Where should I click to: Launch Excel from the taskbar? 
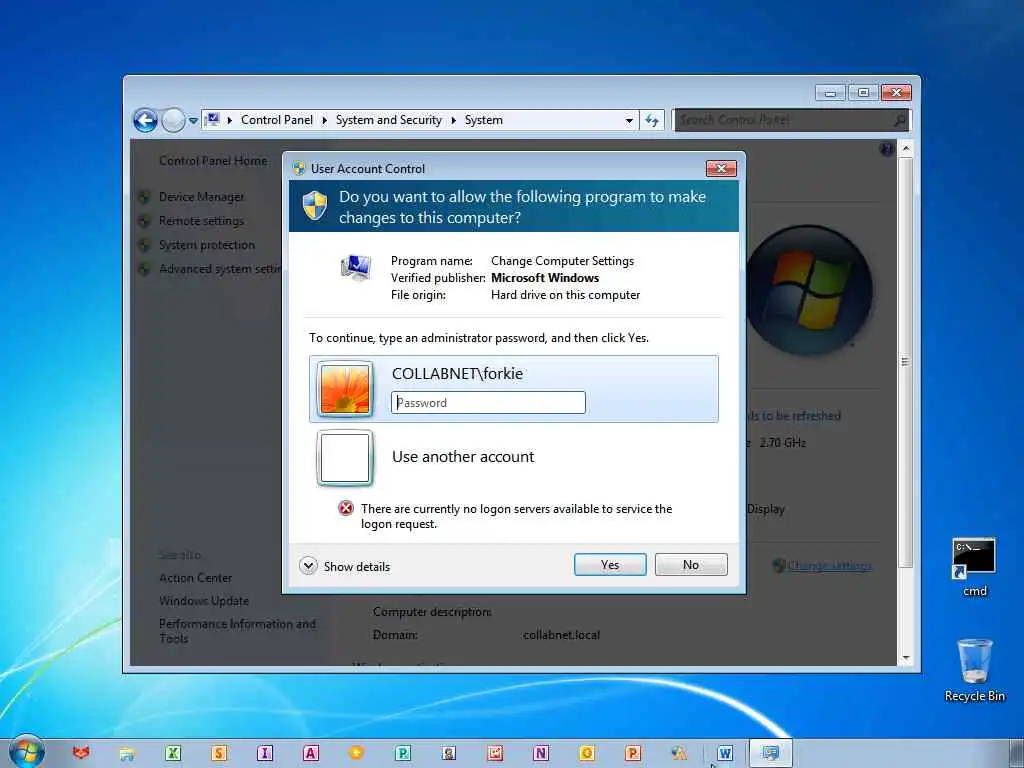point(173,753)
